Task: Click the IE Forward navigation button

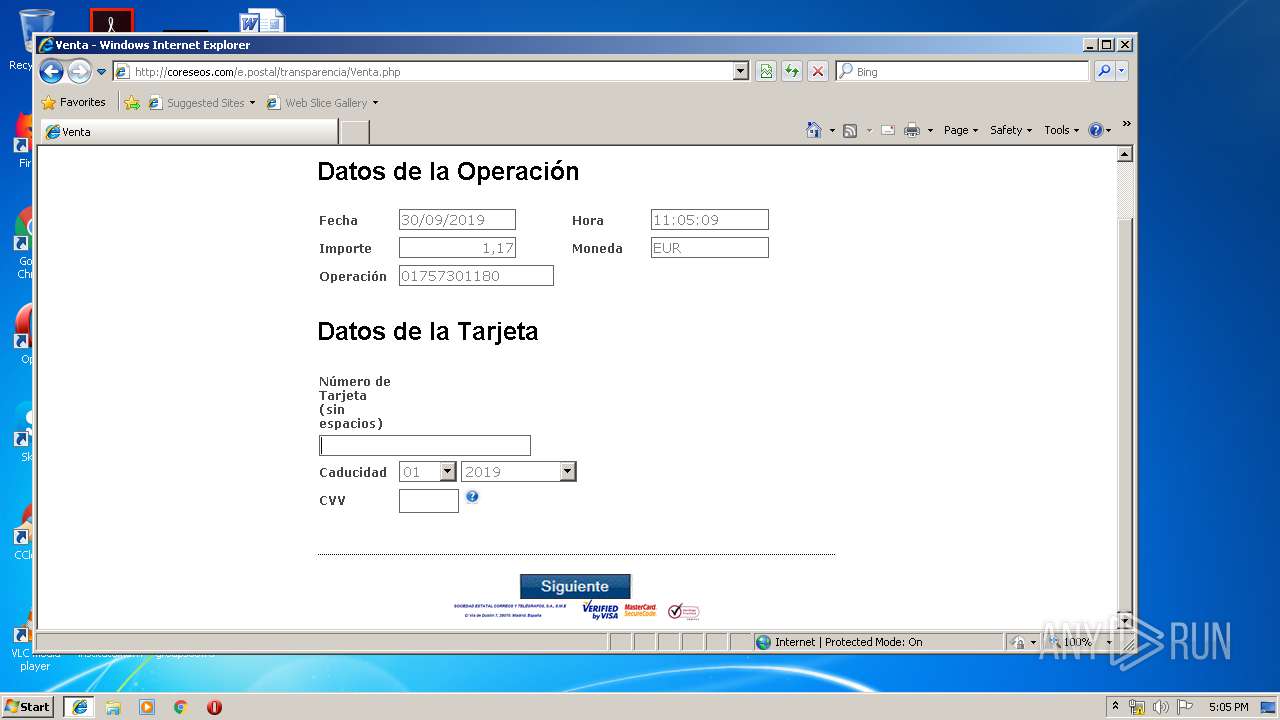Action: pyautogui.click(x=79, y=71)
